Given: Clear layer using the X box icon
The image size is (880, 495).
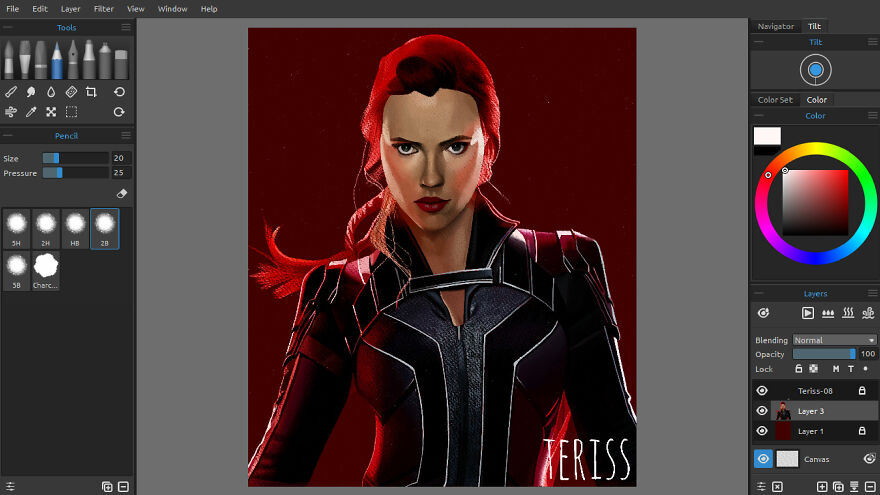Looking at the screenshot, I should [777, 487].
